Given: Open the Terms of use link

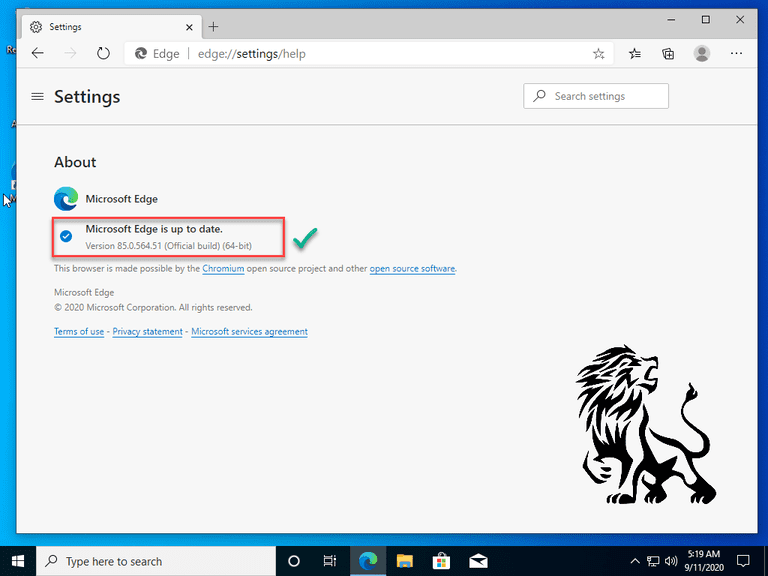Looking at the screenshot, I should [79, 332].
